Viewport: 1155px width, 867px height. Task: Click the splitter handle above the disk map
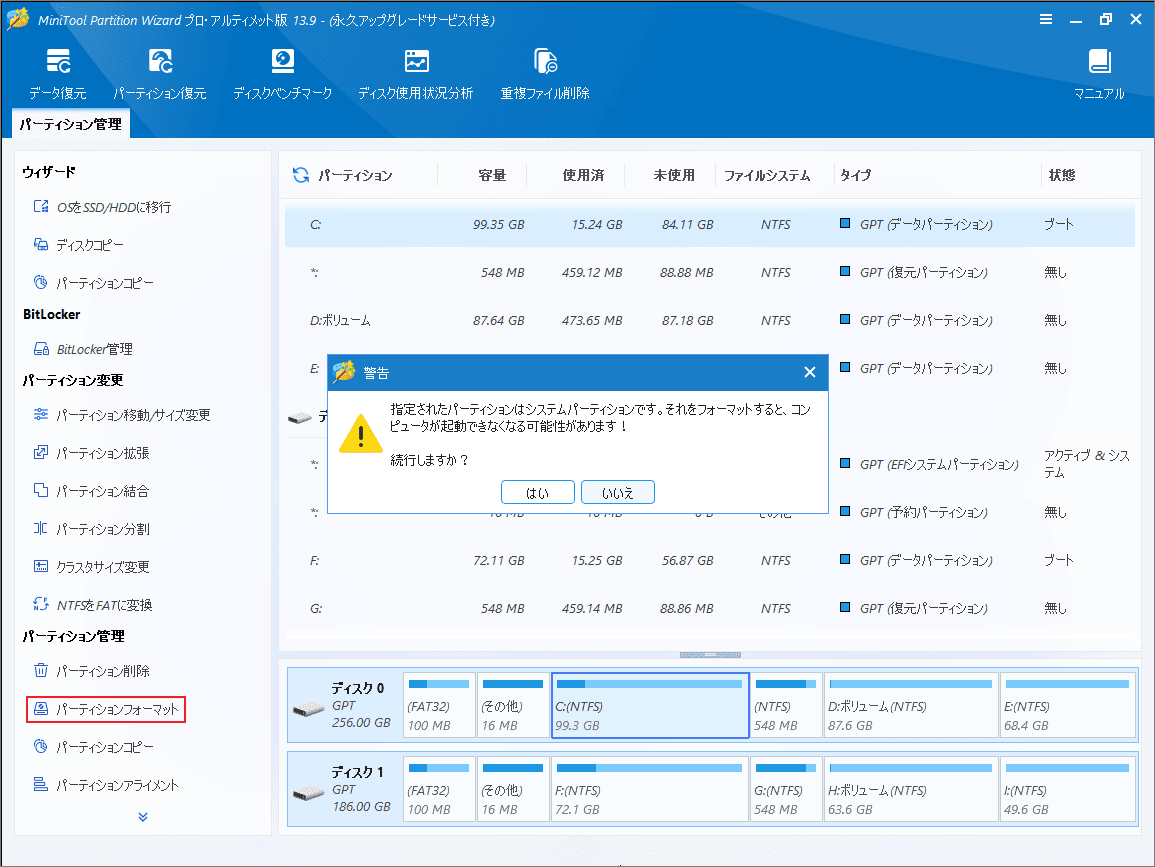click(710, 655)
